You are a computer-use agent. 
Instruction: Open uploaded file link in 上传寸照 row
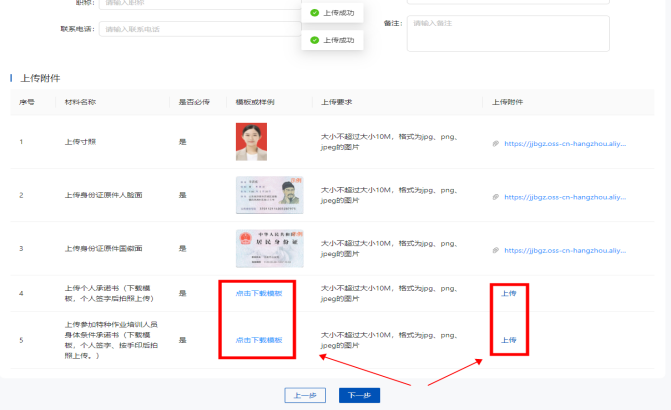(x=565, y=143)
